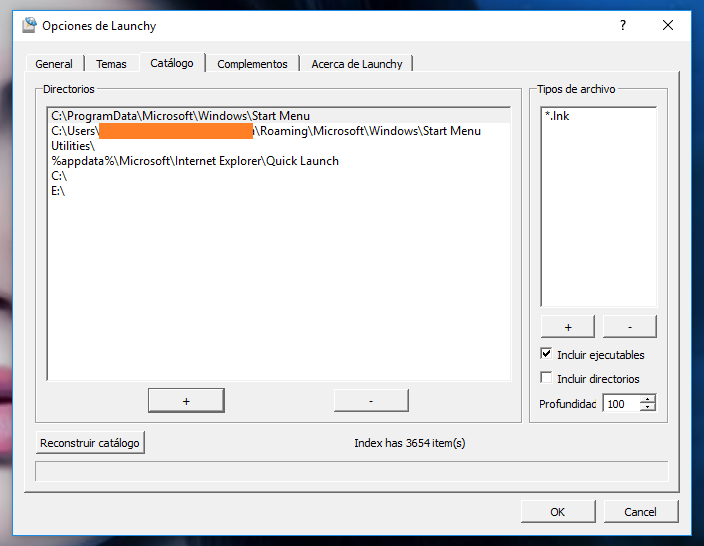Go to Acerca de Launchy tab

point(357,64)
